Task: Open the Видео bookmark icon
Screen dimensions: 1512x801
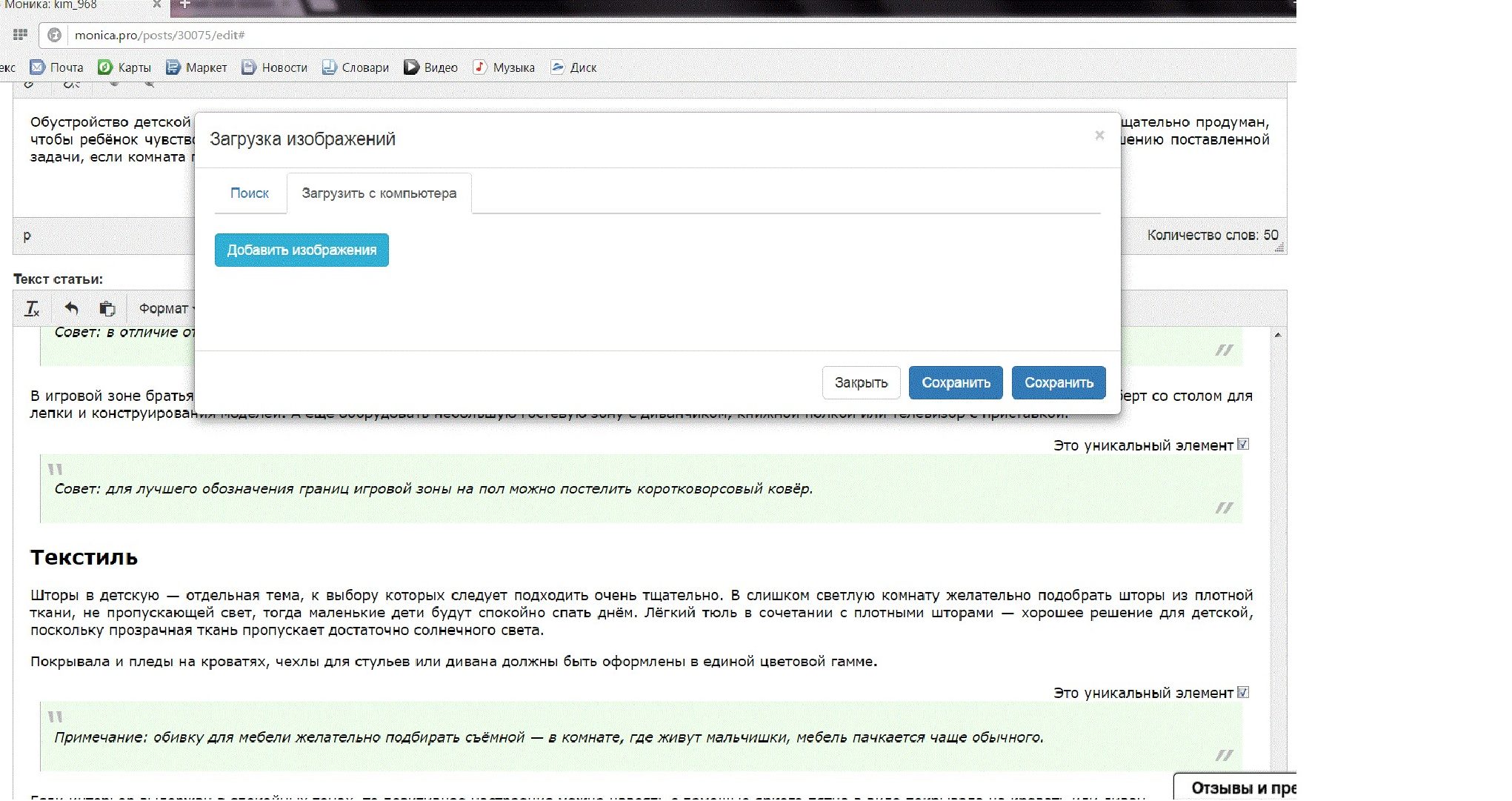Action: 411,67
